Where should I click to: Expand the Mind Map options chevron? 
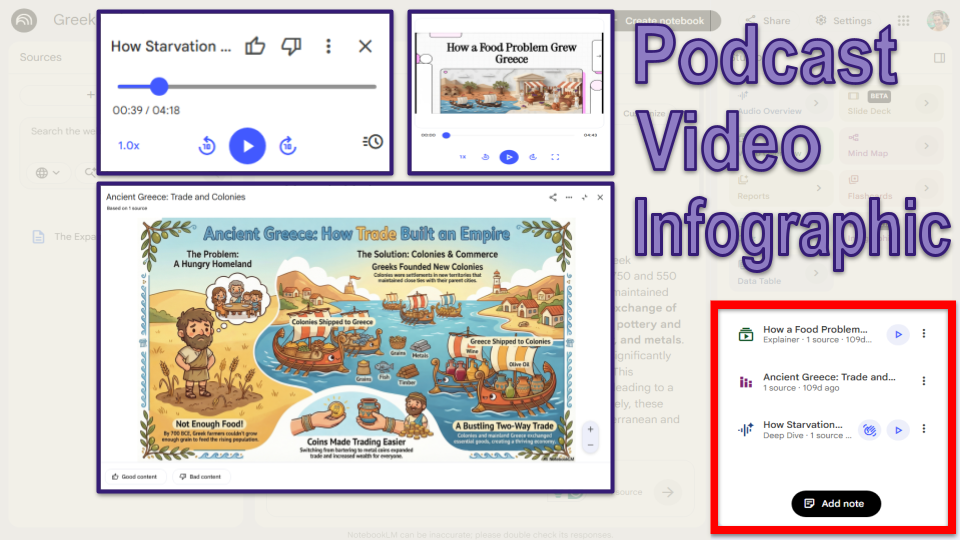coord(926,146)
